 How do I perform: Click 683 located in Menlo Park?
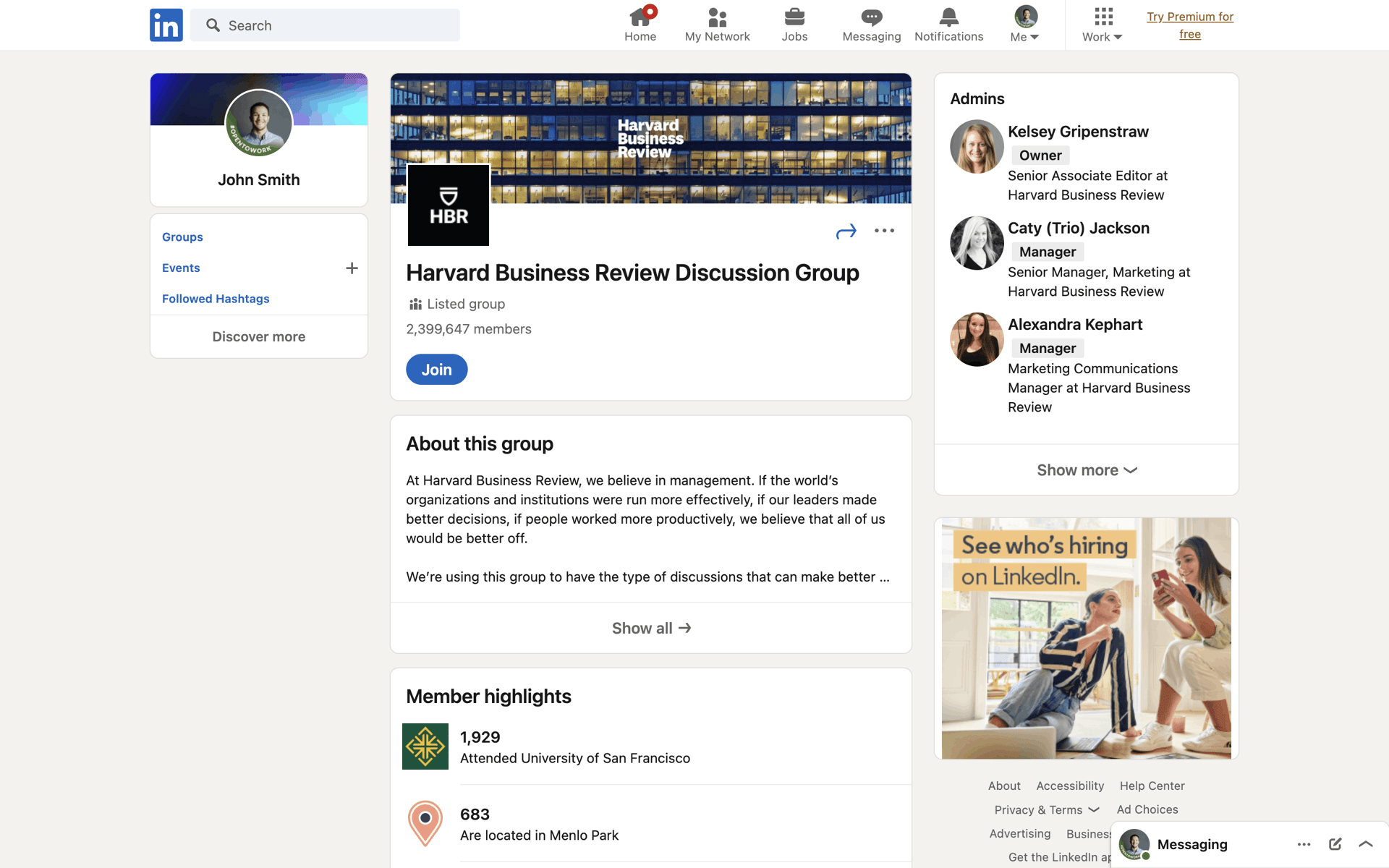pyautogui.click(x=540, y=825)
